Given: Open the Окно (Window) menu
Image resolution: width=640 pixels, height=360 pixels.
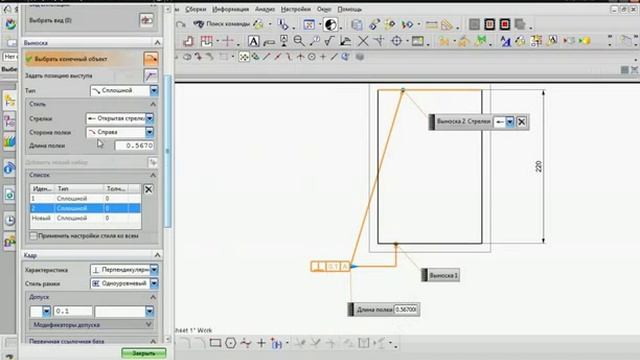Looking at the screenshot, I should click(x=324, y=9).
